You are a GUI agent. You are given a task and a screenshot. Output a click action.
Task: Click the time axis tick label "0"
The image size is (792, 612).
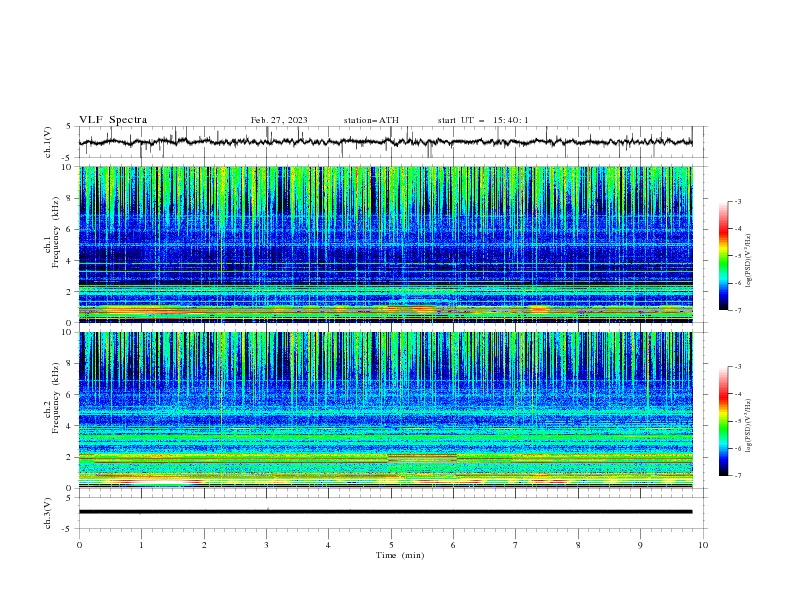tap(79, 545)
